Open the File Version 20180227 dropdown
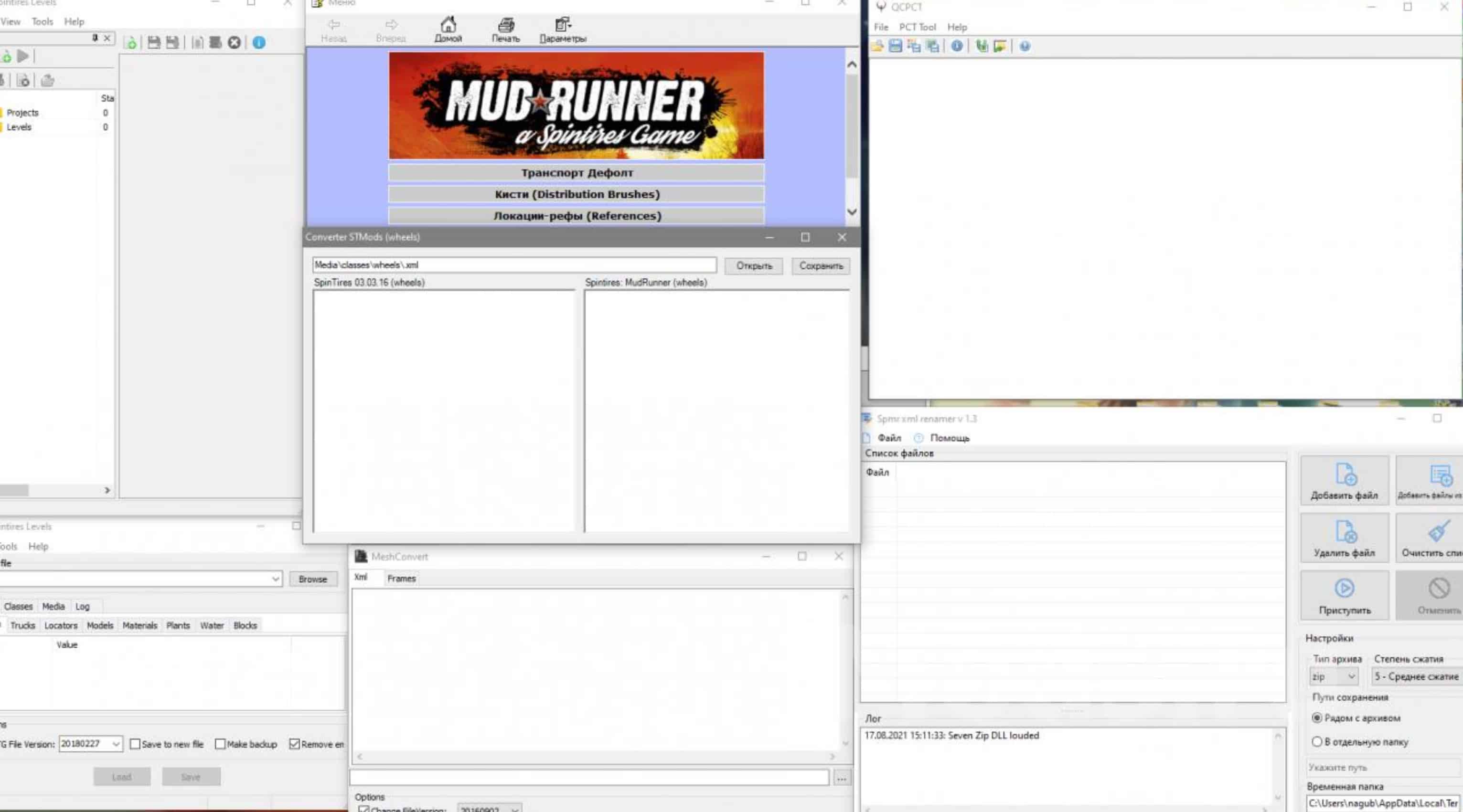Viewport: 1463px width, 812px height. [x=116, y=744]
